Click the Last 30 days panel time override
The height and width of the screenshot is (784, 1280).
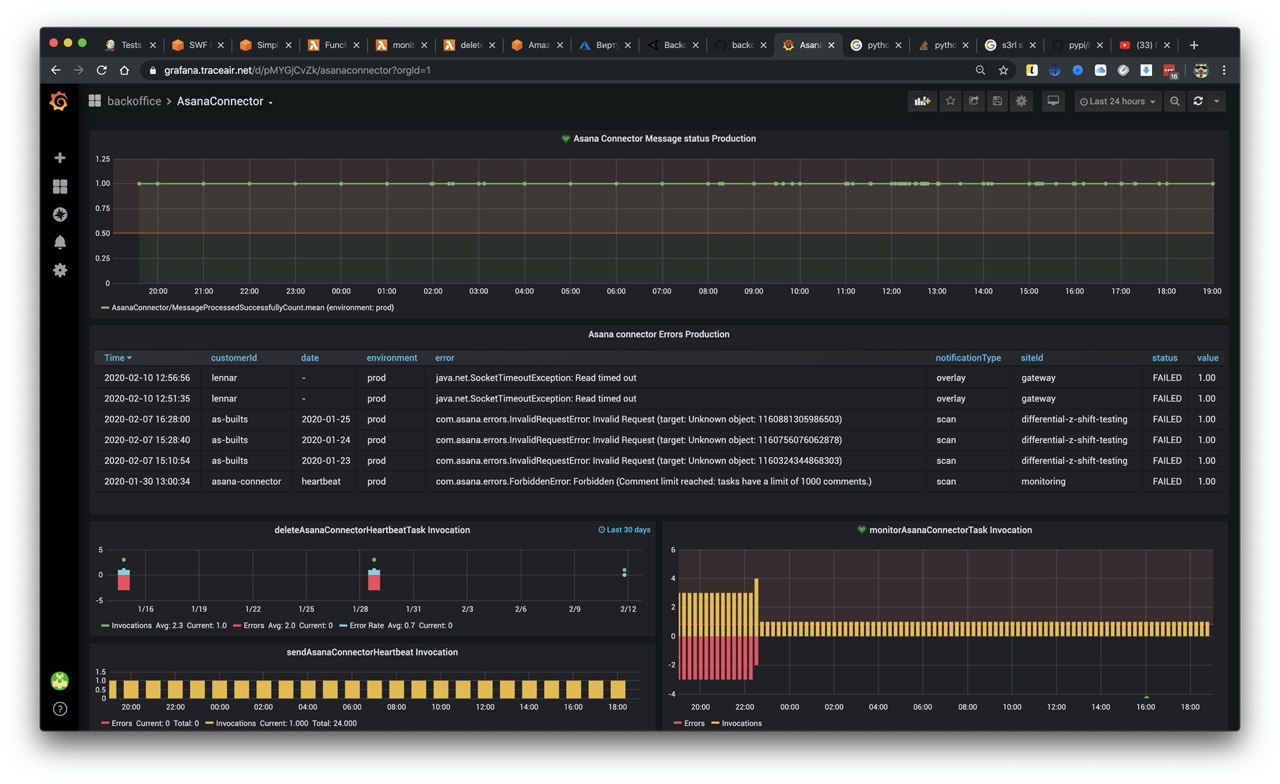tap(624, 530)
